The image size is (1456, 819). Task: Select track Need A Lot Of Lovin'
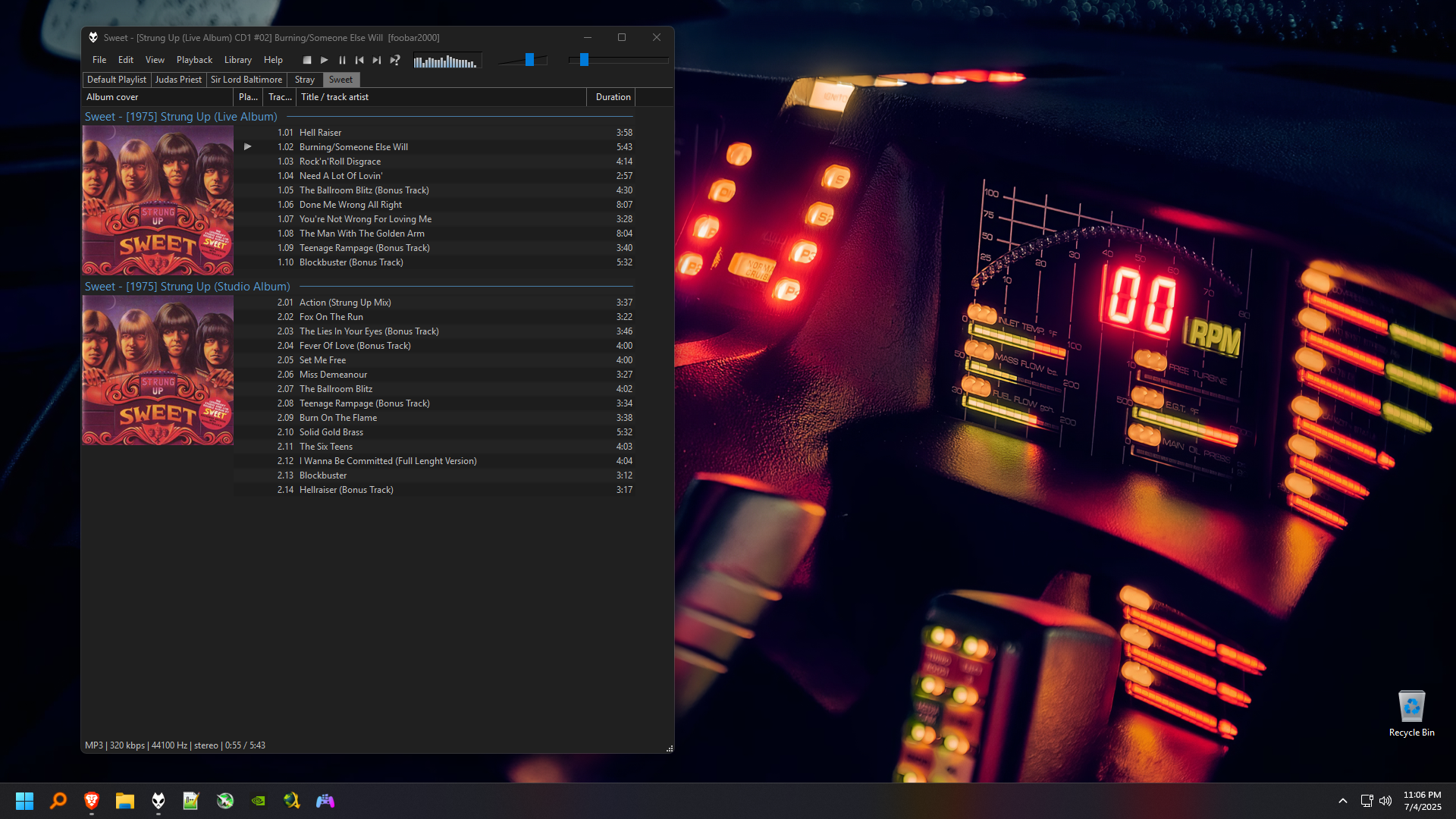pos(435,176)
